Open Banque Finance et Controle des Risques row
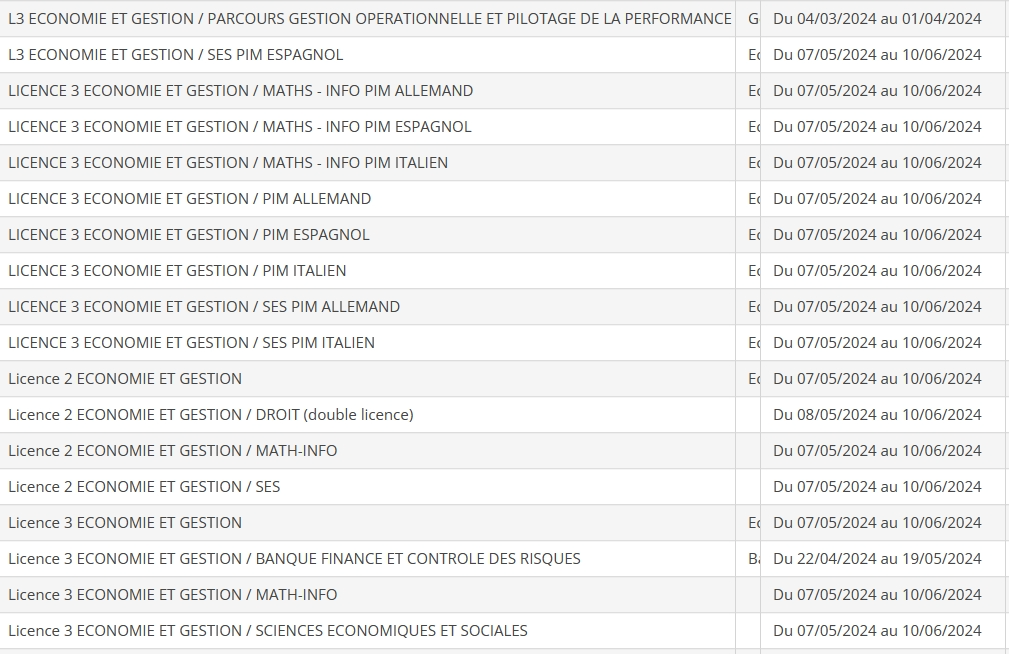The image size is (1009, 654). tap(502, 559)
